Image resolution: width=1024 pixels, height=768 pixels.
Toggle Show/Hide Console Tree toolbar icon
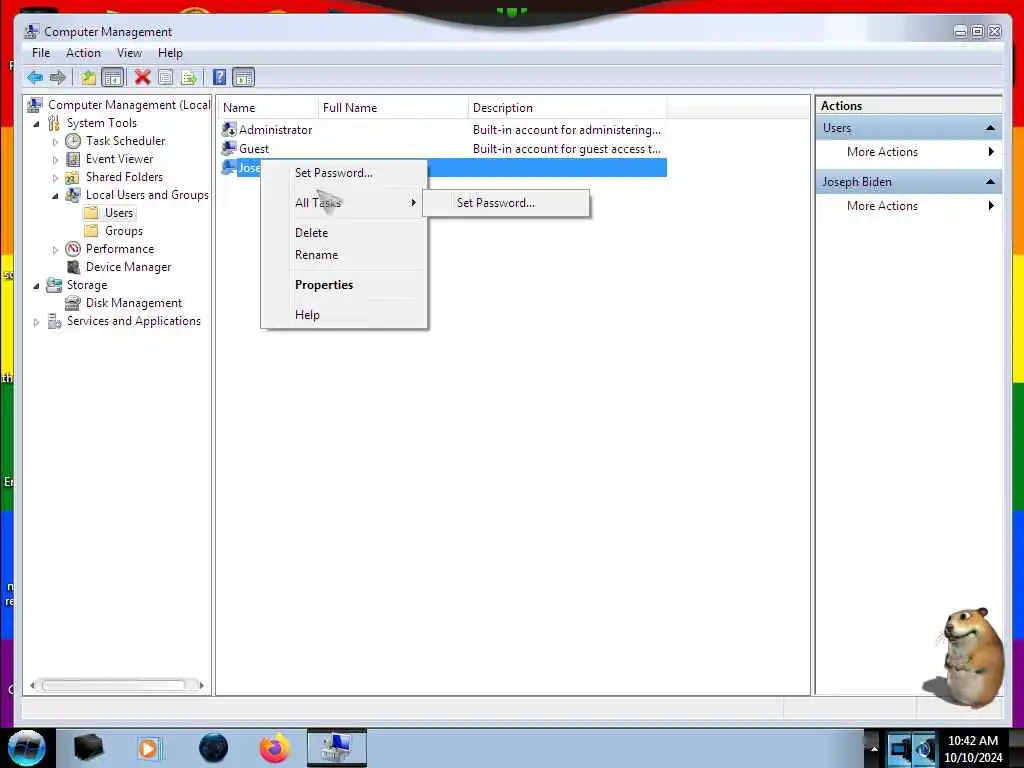tap(112, 78)
